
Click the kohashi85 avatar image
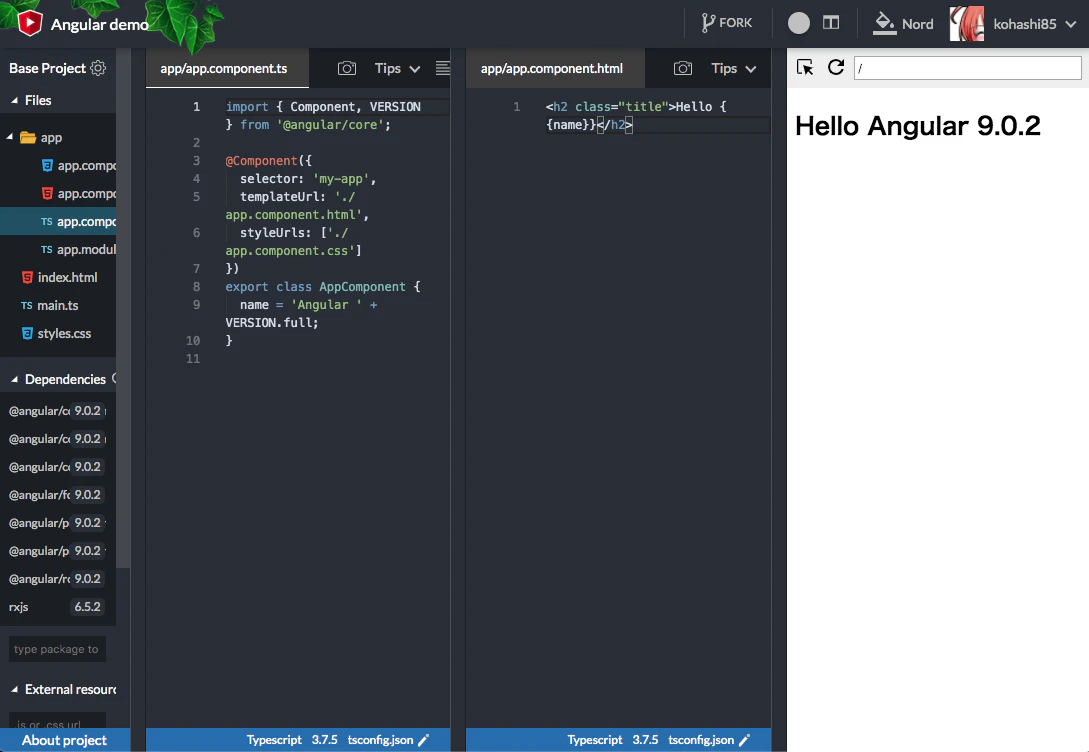pyautogui.click(x=967, y=24)
